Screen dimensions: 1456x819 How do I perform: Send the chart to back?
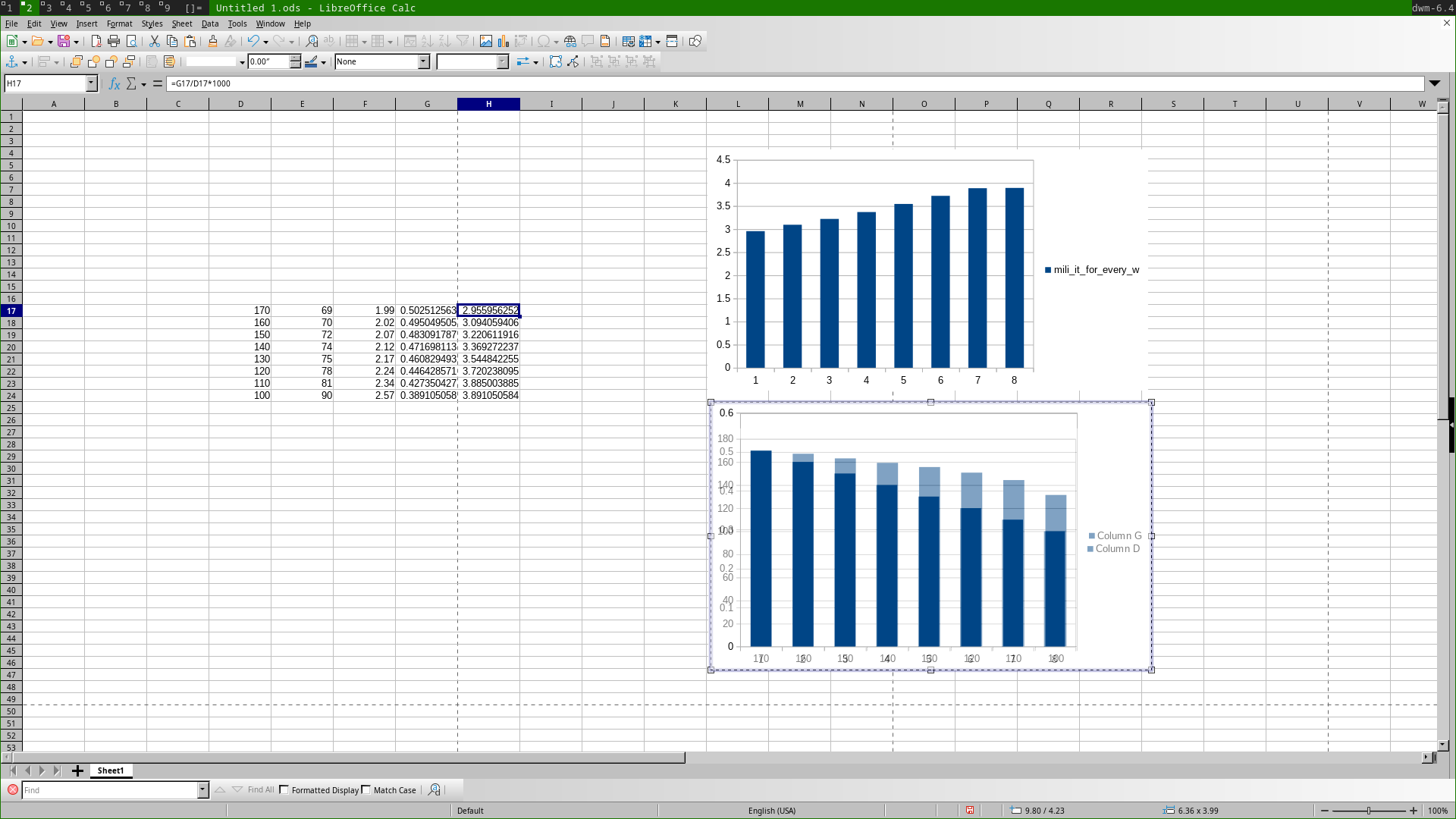tap(129, 61)
